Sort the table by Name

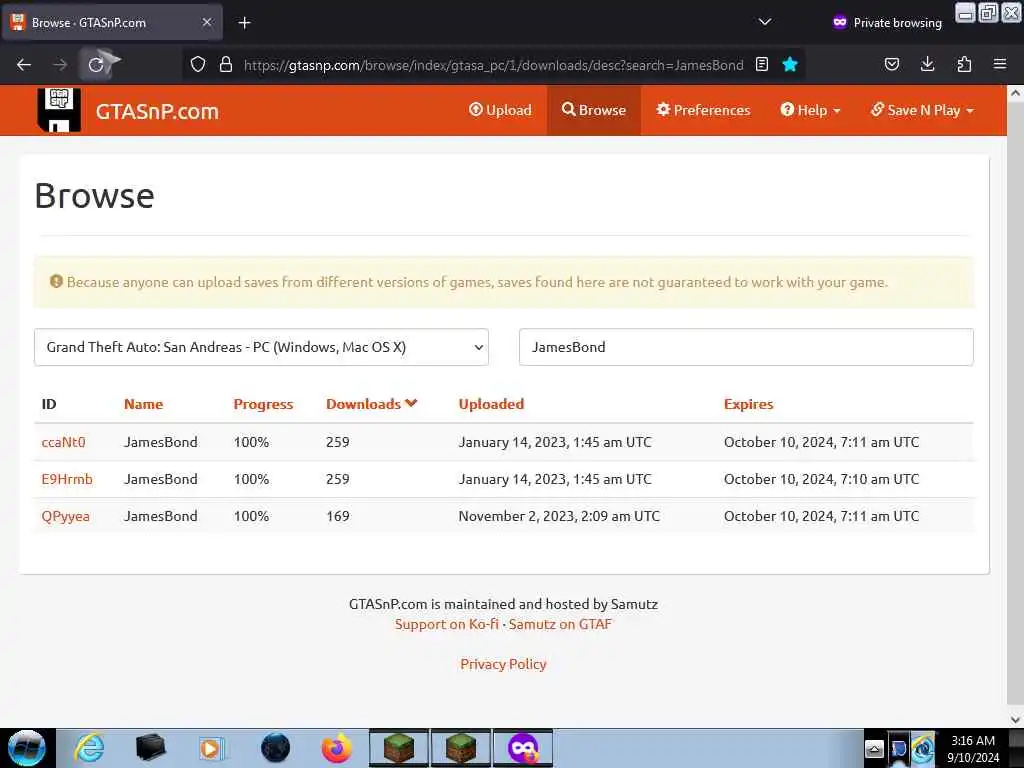(x=144, y=404)
